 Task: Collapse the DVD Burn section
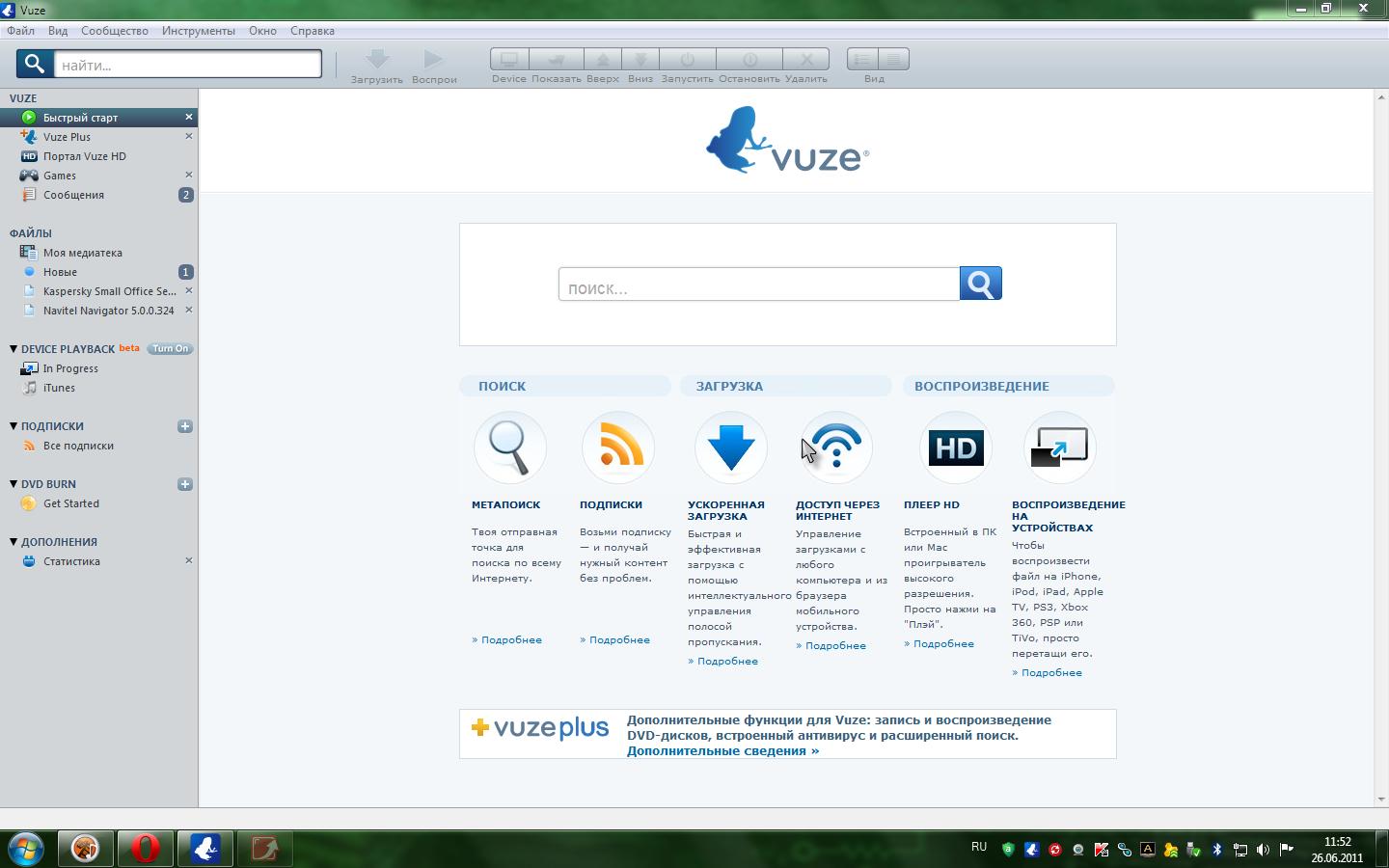coord(14,483)
